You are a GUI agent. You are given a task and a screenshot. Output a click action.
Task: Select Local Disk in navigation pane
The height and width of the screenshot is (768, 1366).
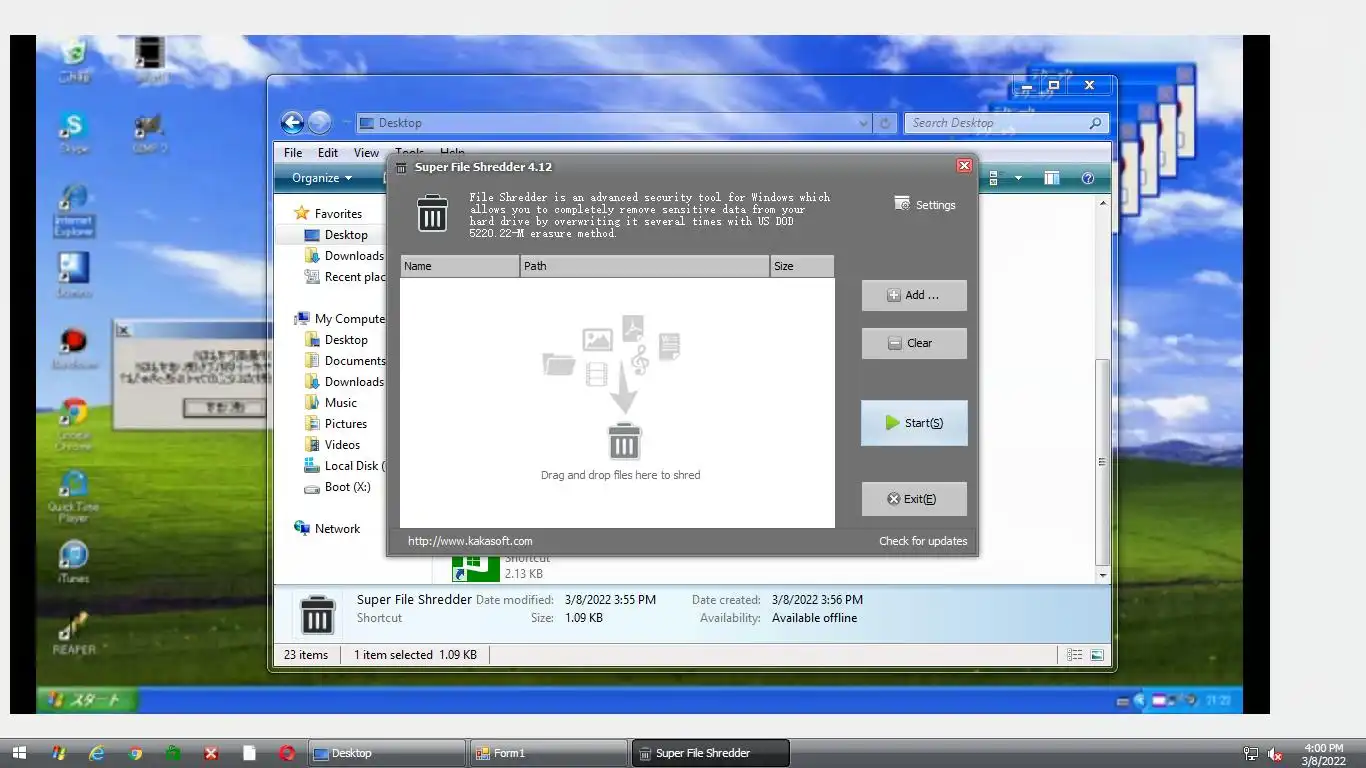coord(345,466)
